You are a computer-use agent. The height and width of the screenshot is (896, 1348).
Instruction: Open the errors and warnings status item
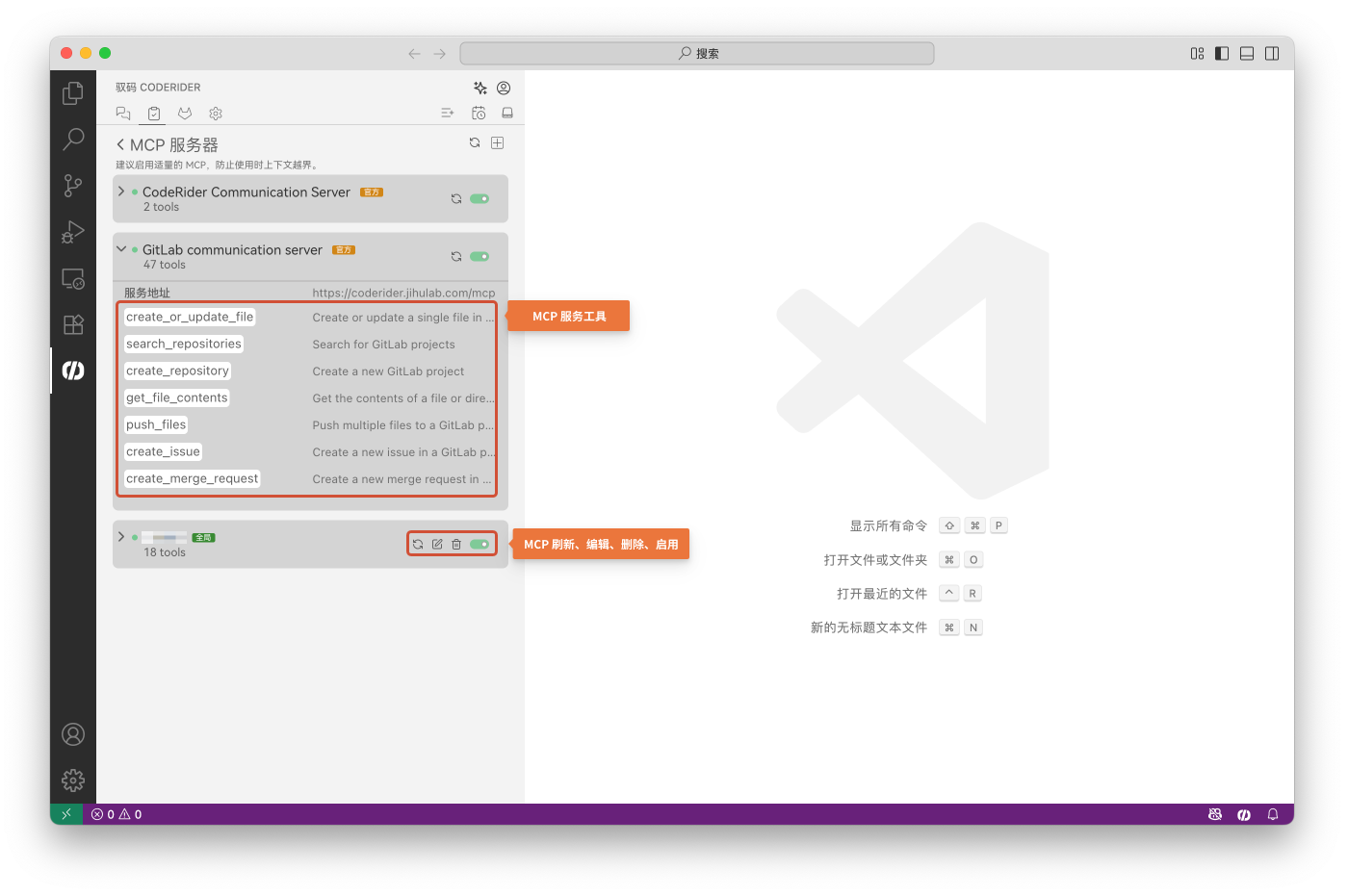click(x=117, y=814)
